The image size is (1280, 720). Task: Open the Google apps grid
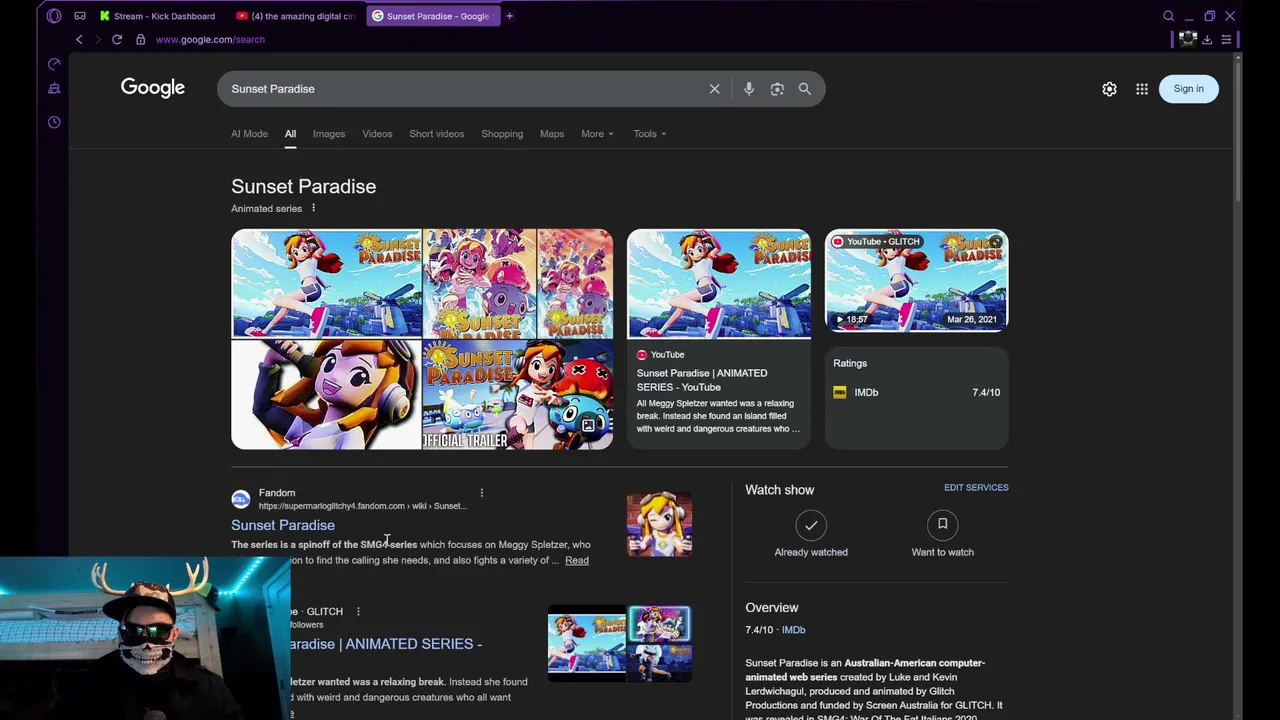(1142, 89)
